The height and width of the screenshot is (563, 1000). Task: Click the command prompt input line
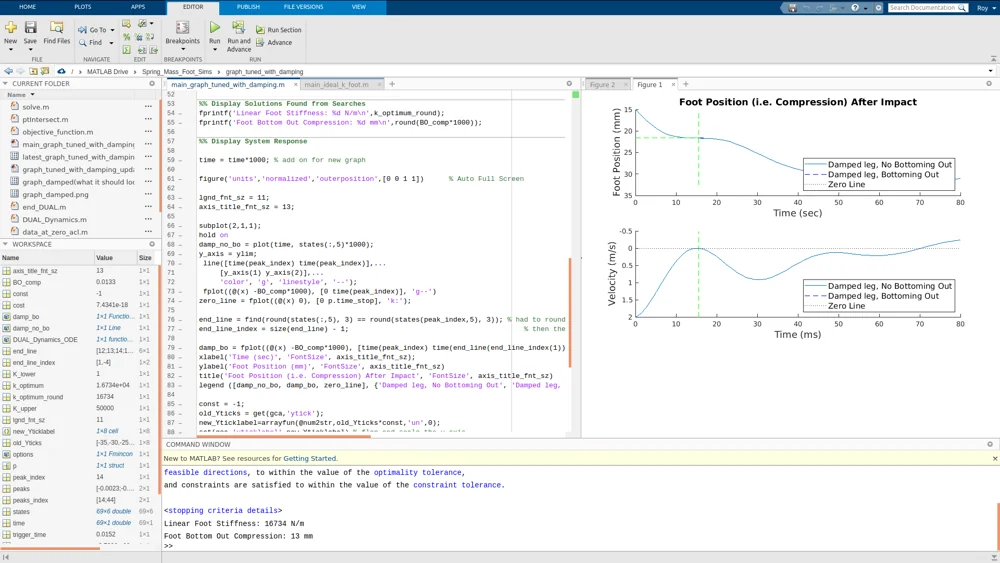(580, 546)
